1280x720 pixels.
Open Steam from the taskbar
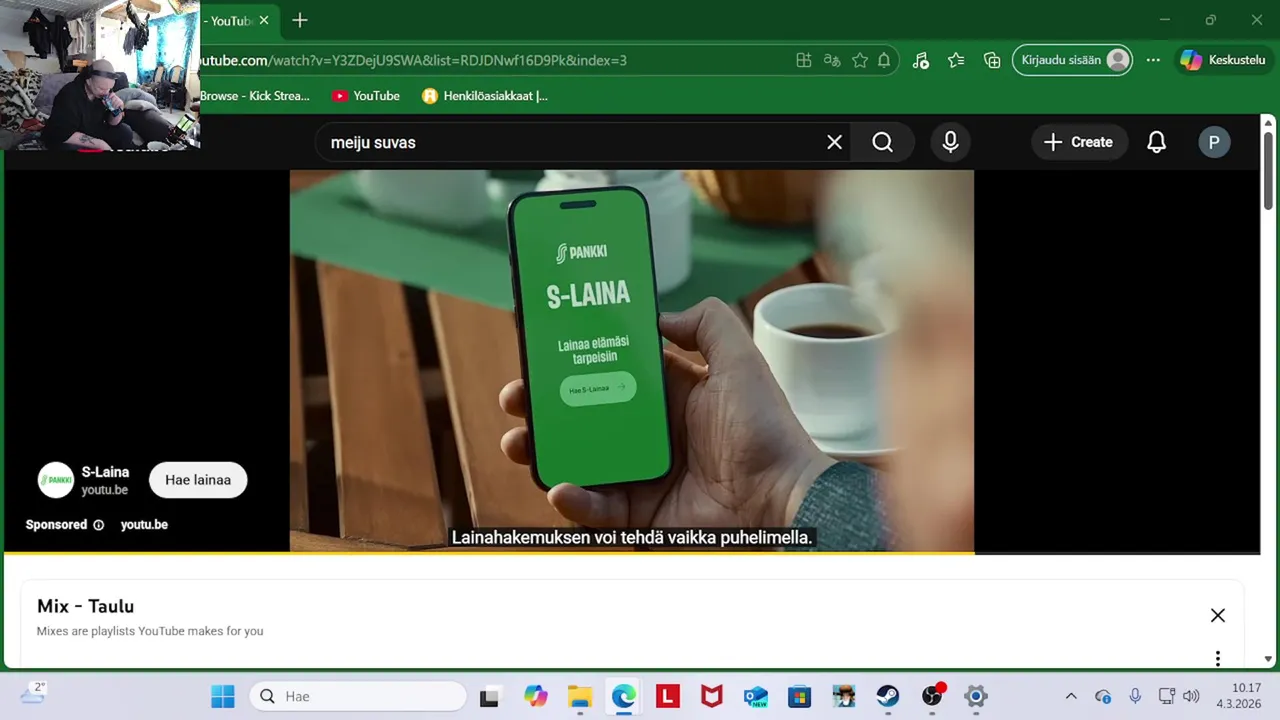click(x=888, y=696)
